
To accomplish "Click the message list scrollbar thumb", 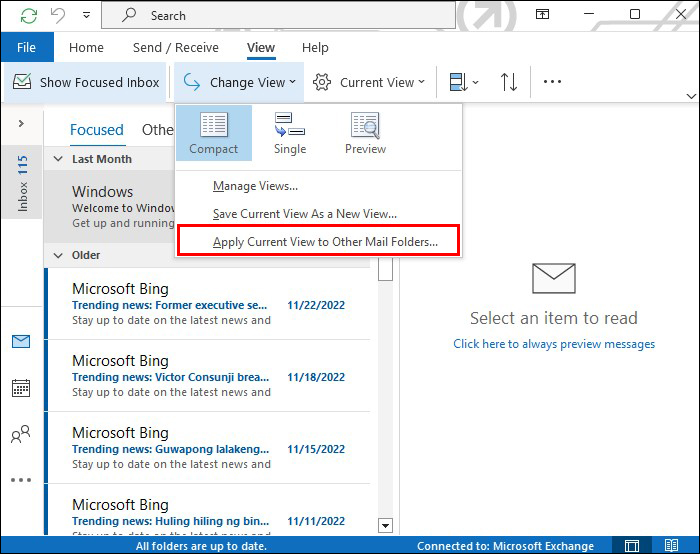I will (x=385, y=270).
